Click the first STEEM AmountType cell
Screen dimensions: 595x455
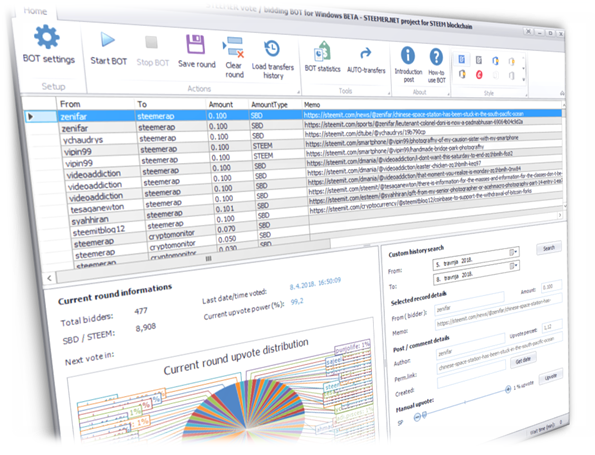[x=263, y=146]
